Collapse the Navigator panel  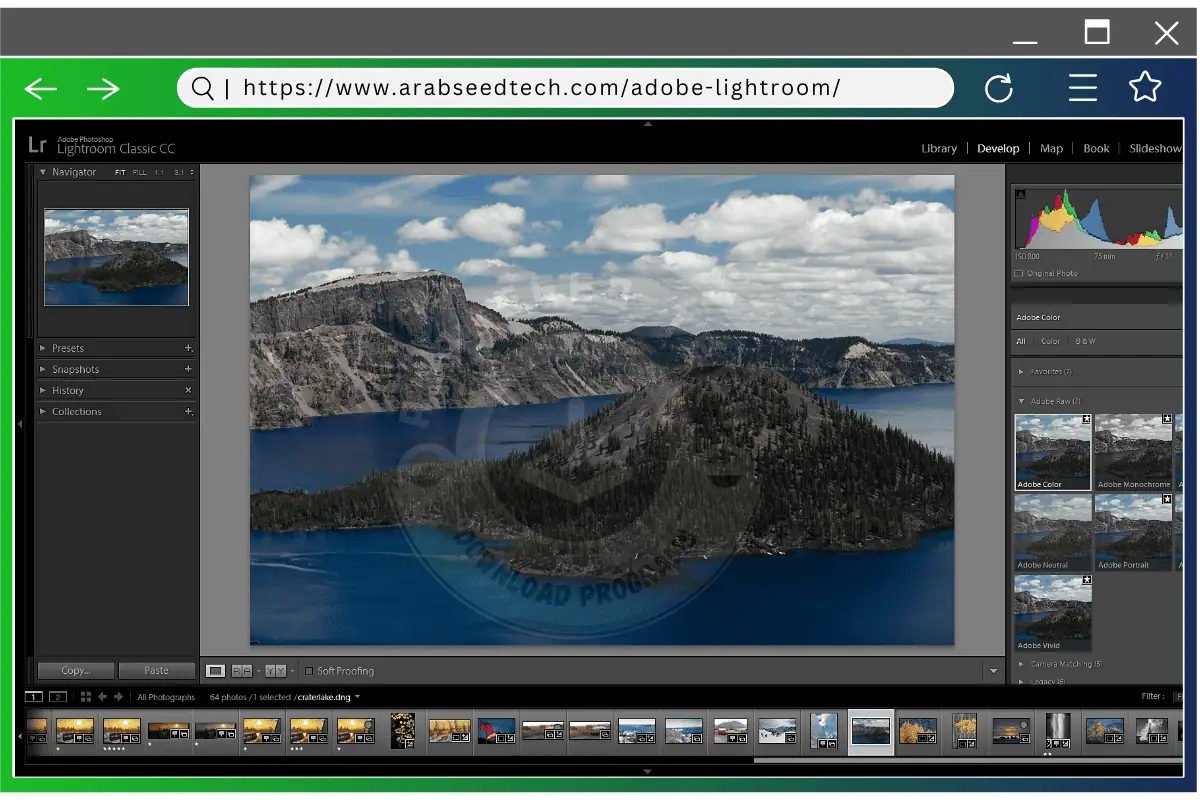click(41, 171)
